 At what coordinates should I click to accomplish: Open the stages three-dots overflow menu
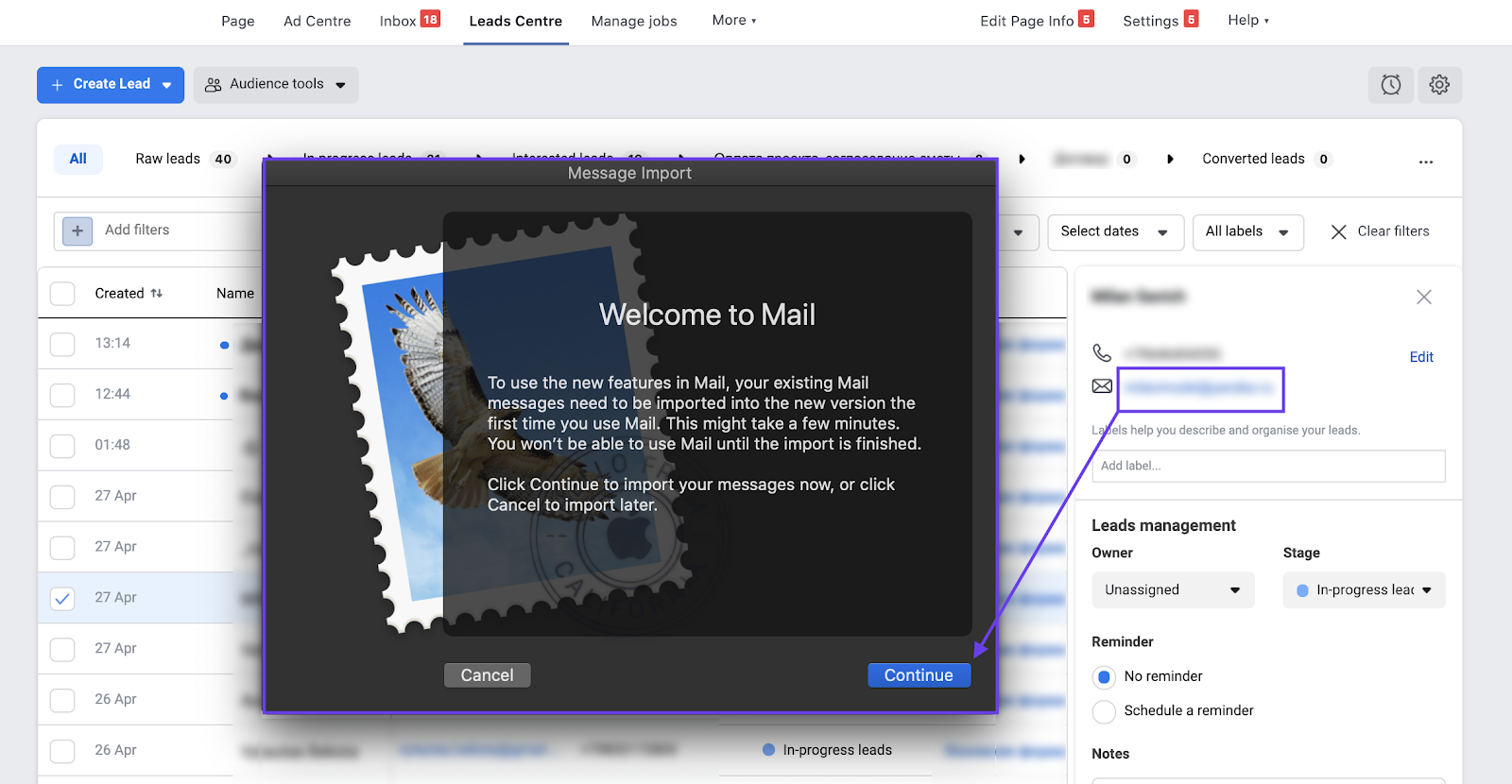pyautogui.click(x=1426, y=162)
